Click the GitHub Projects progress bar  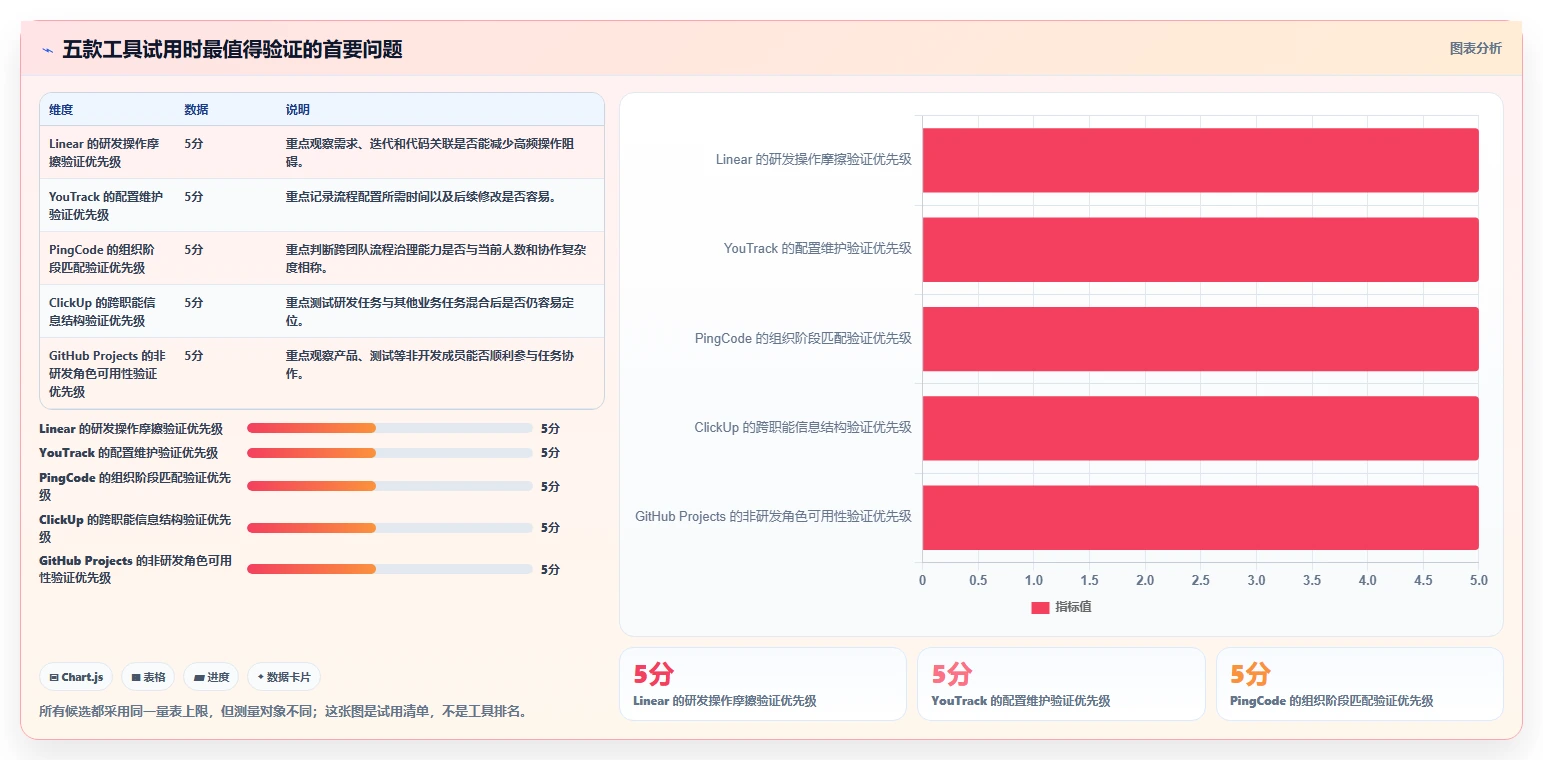[389, 569]
